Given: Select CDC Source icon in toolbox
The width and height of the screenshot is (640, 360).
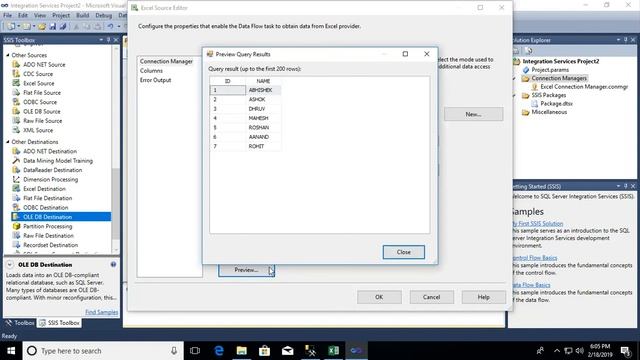Looking at the screenshot, I should pyautogui.click(x=16, y=74).
